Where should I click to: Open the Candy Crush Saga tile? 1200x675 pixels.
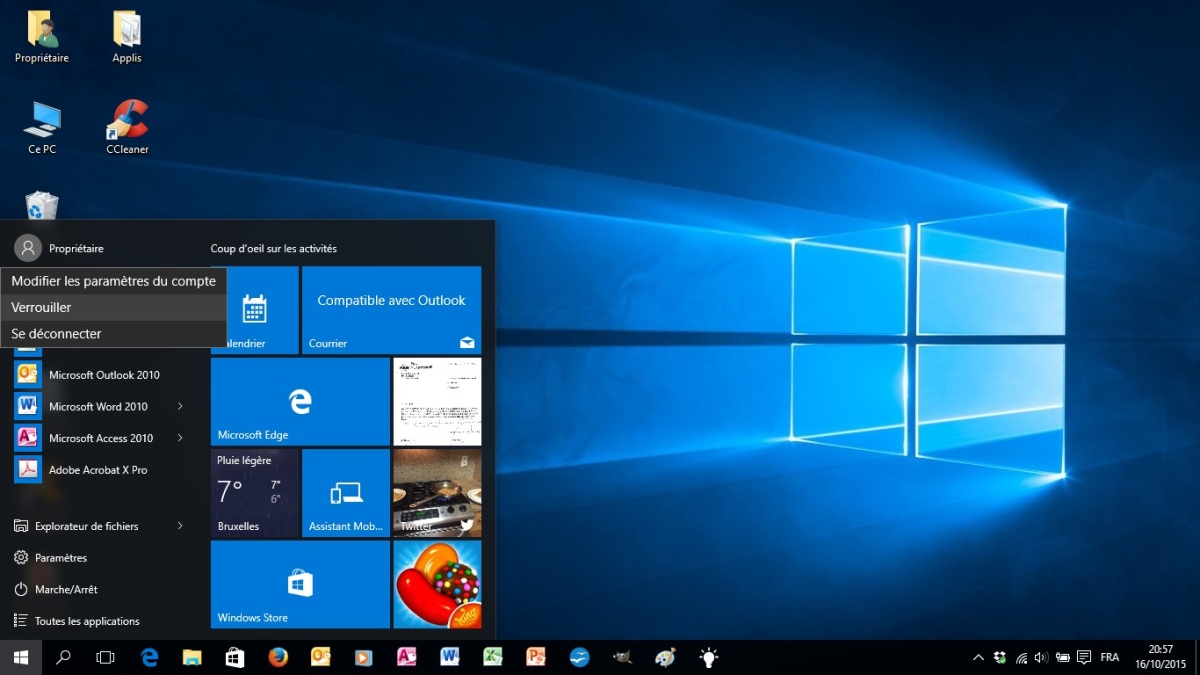point(437,584)
